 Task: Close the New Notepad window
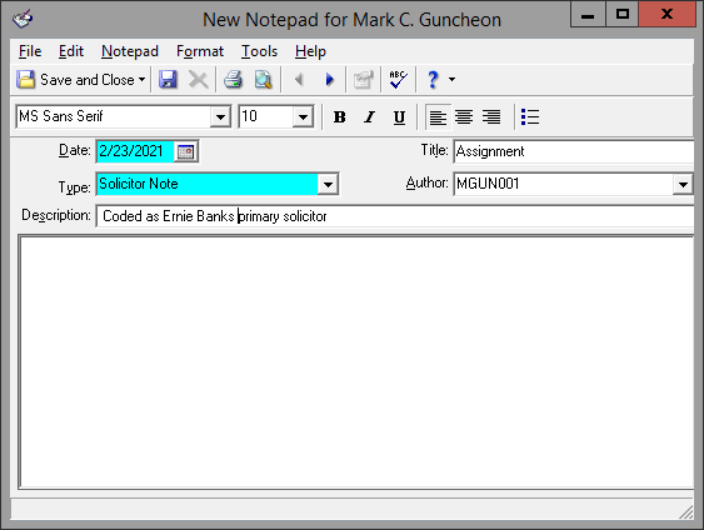click(x=667, y=14)
